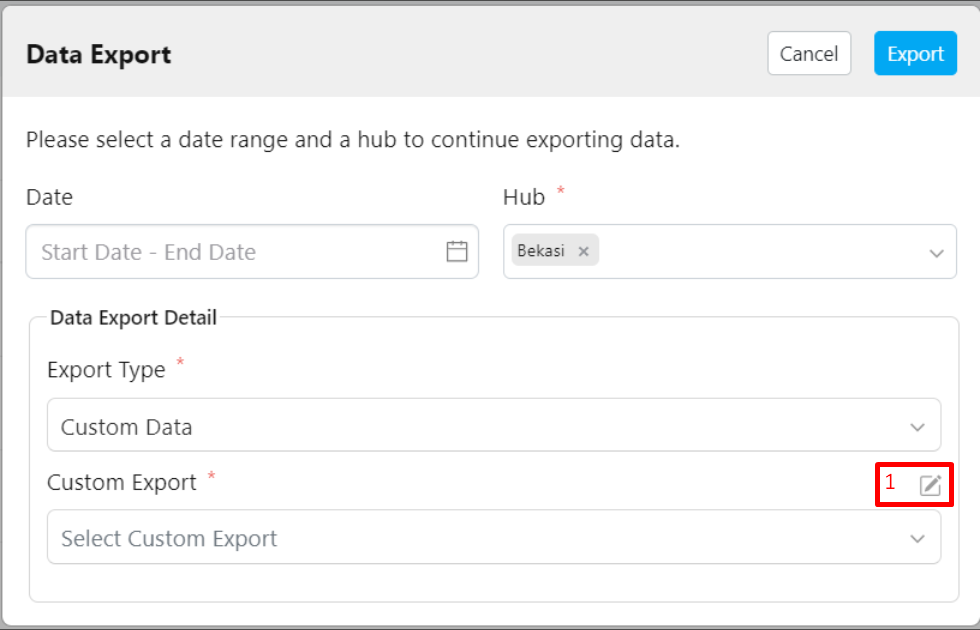The height and width of the screenshot is (630, 980).
Task: Click the x beside Bekasi
Action: point(584,250)
